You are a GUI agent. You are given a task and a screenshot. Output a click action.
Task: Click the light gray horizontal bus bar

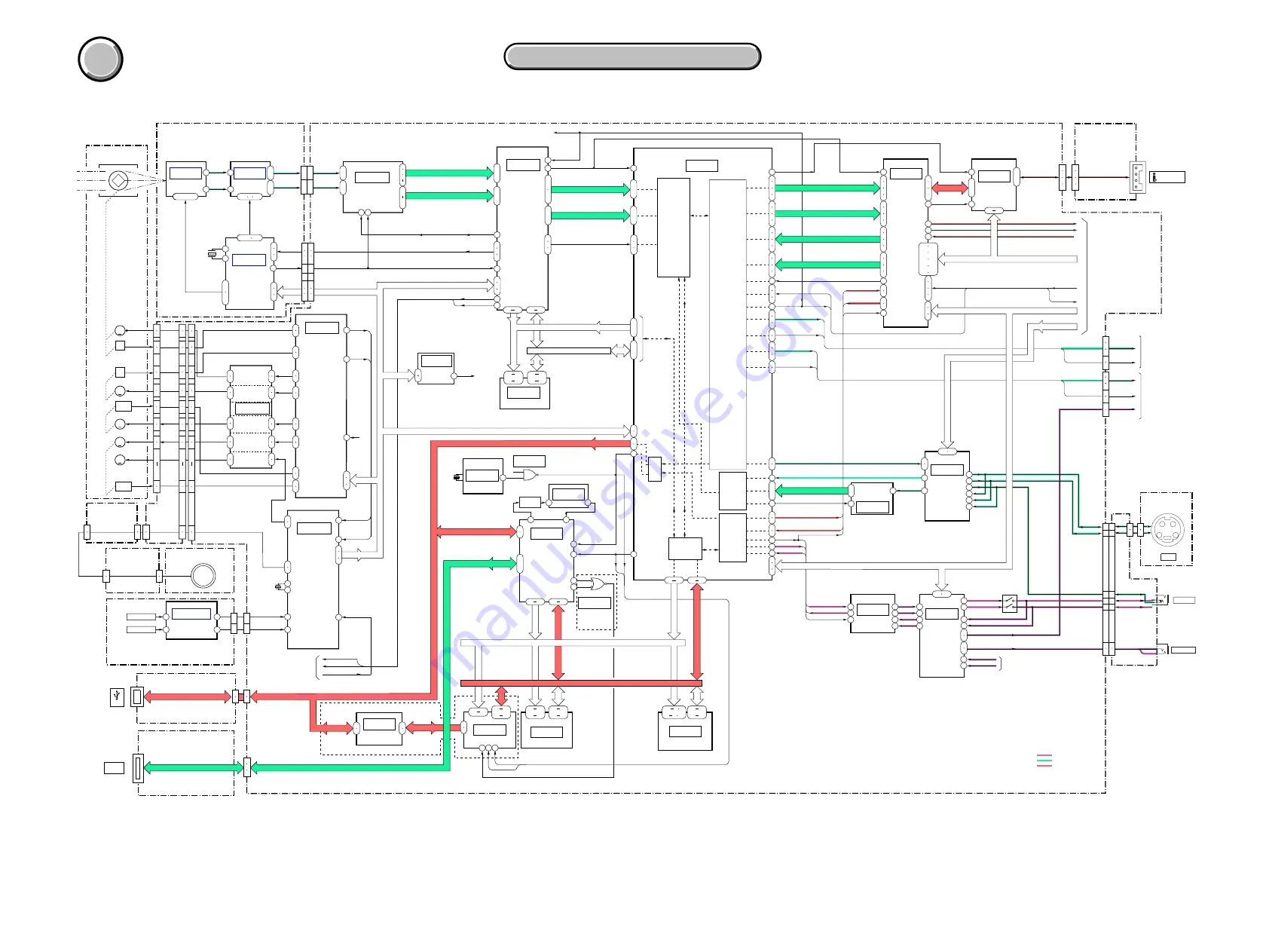click(x=573, y=643)
